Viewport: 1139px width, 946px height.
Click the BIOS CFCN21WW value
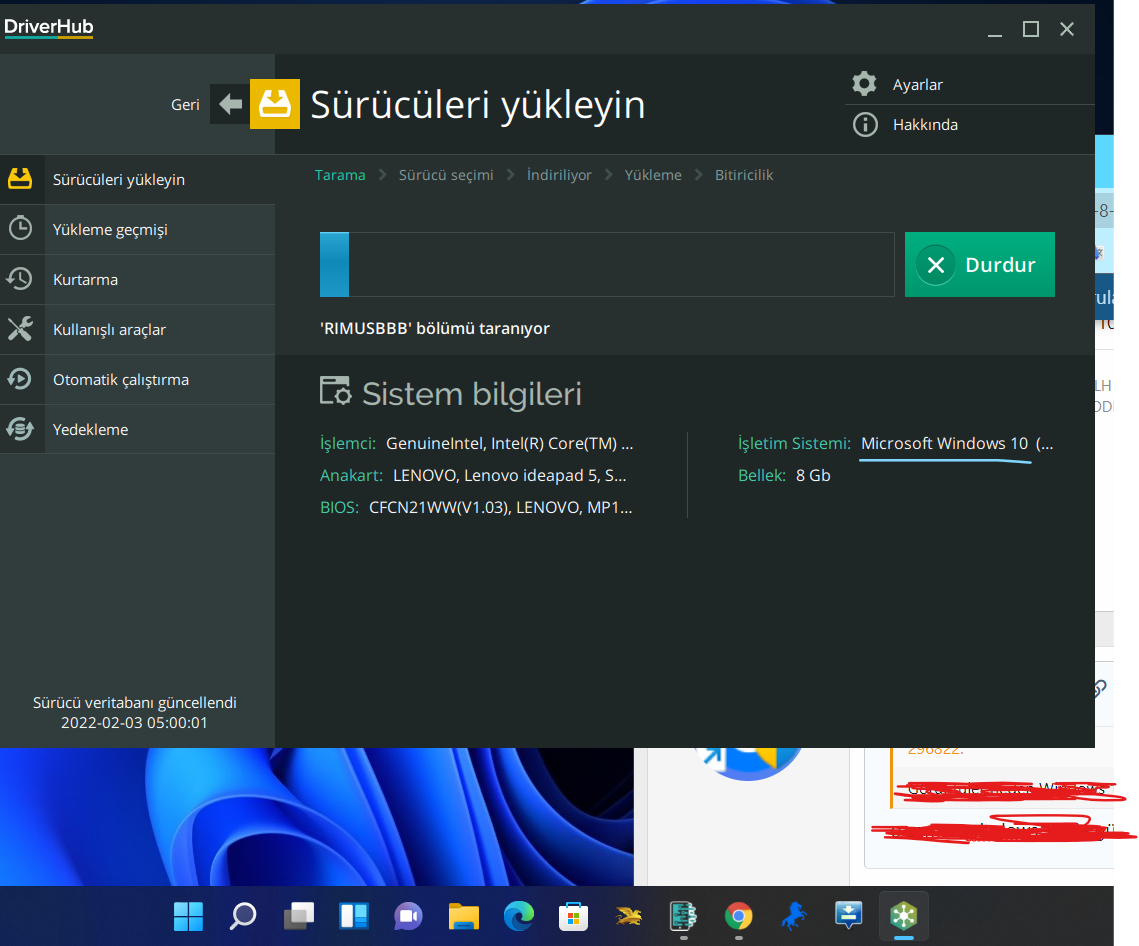pyautogui.click(x=500, y=507)
